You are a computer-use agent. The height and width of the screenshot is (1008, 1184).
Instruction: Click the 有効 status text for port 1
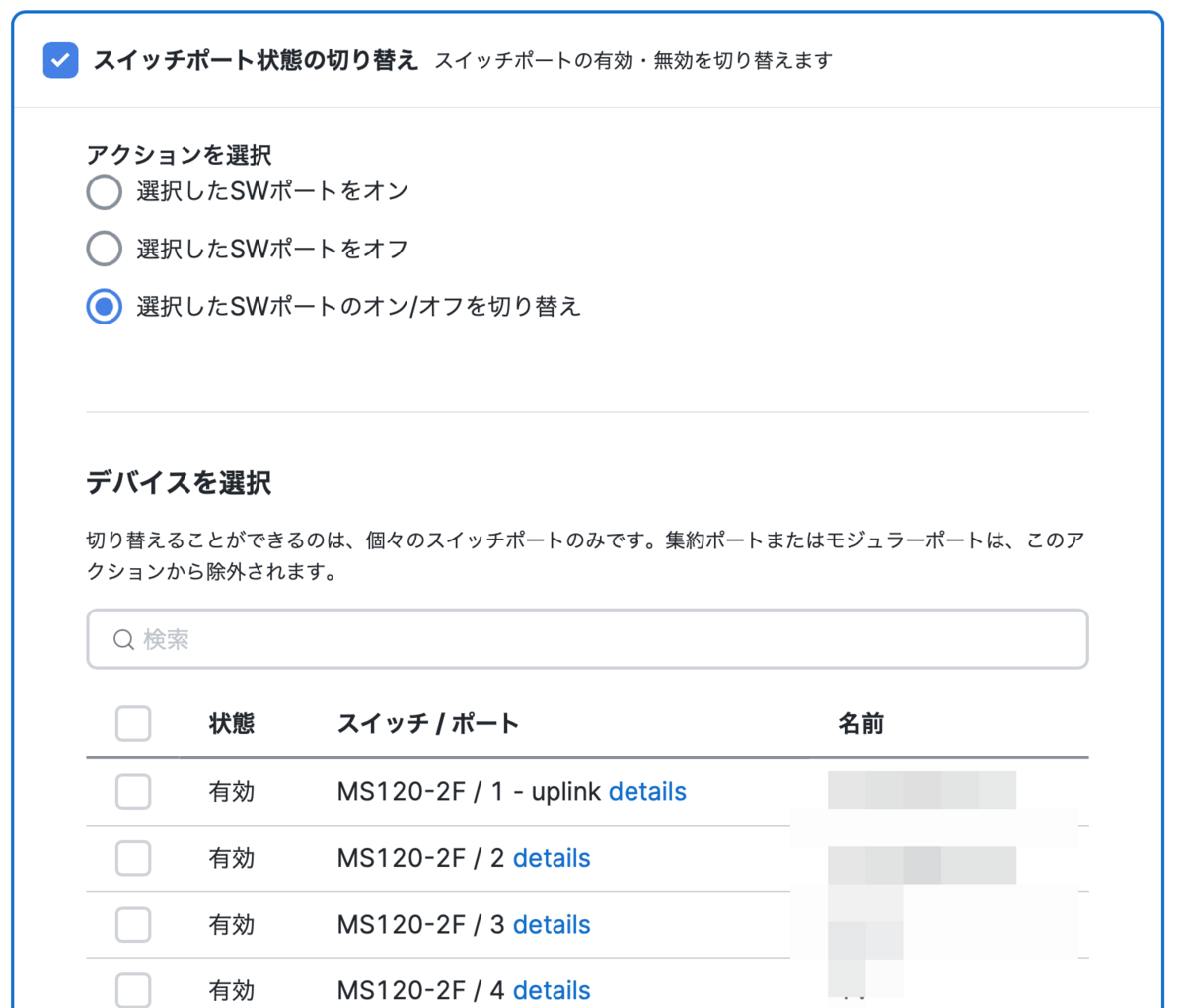pyautogui.click(x=232, y=791)
